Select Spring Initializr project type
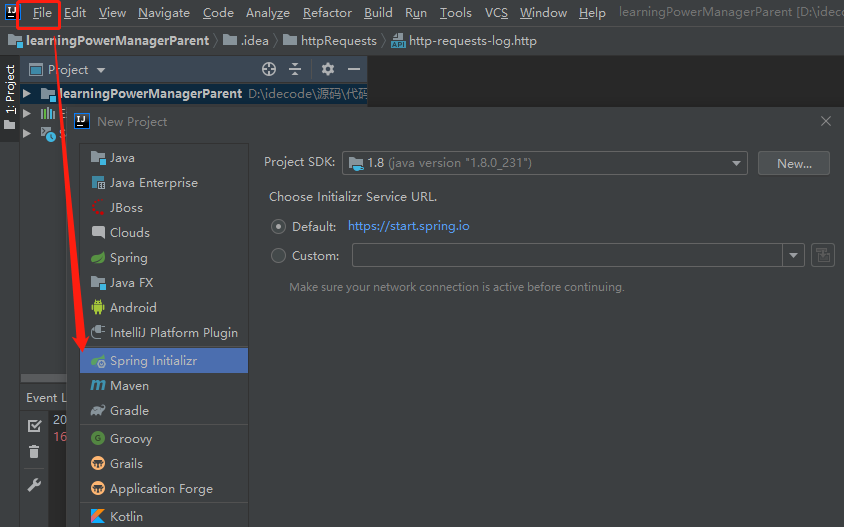 pos(164,361)
